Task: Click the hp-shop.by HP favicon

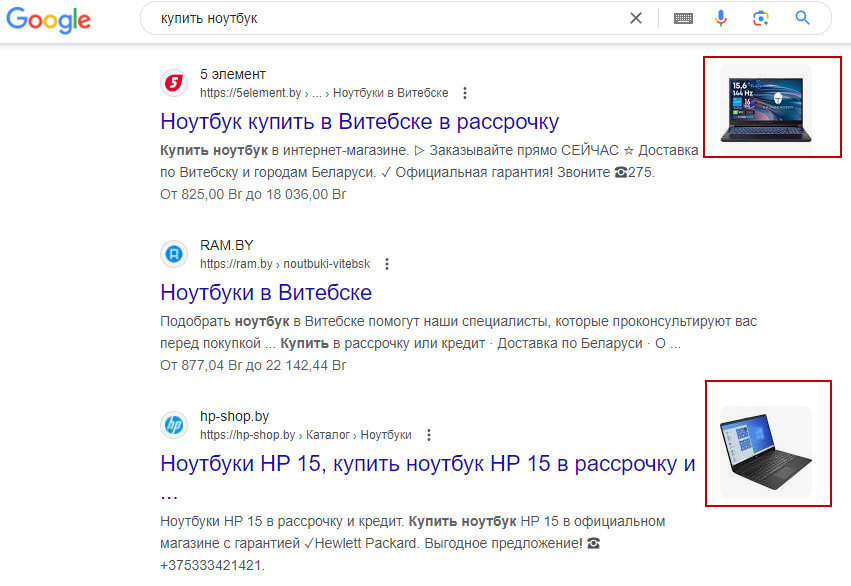Action: 174,425
